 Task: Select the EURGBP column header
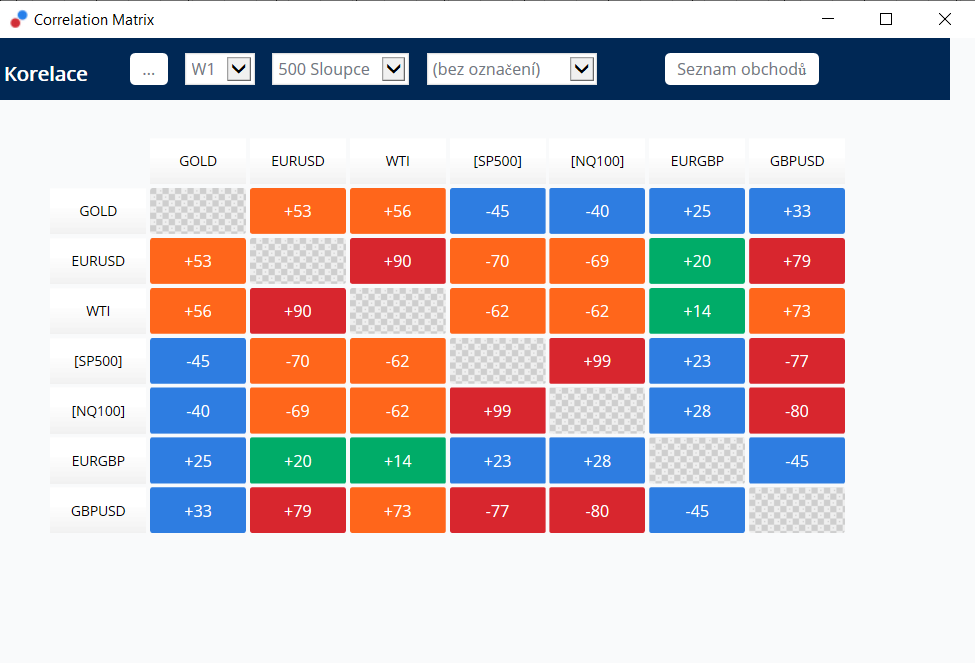tap(697, 161)
